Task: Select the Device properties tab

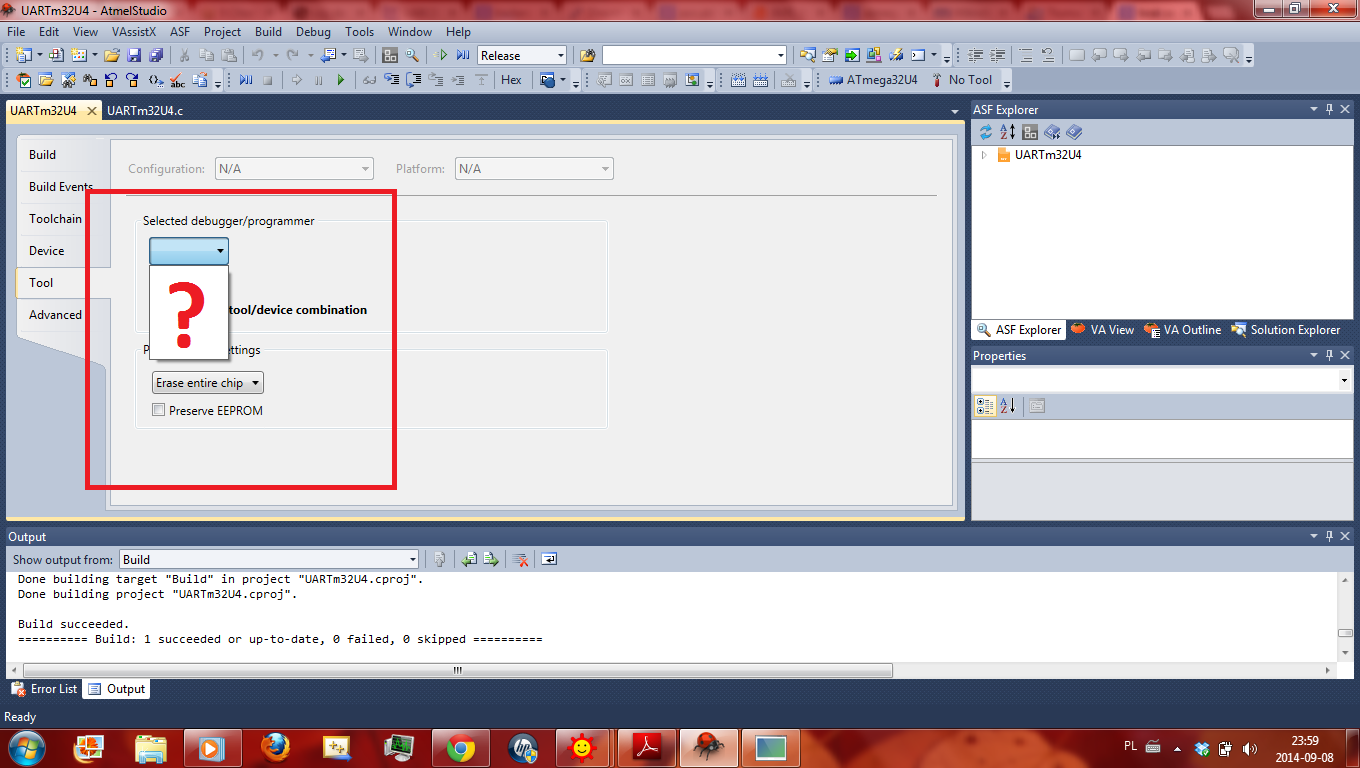Action: pyautogui.click(x=47, y=251)
